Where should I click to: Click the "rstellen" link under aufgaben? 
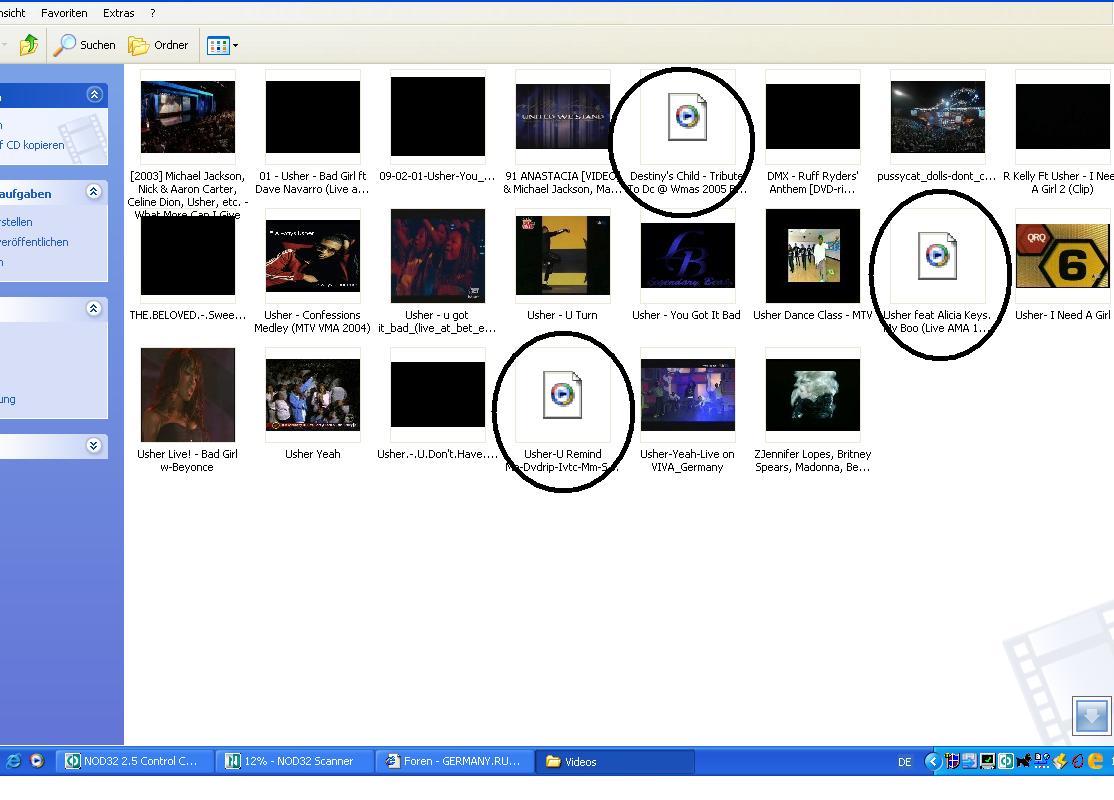pos(16,222)
